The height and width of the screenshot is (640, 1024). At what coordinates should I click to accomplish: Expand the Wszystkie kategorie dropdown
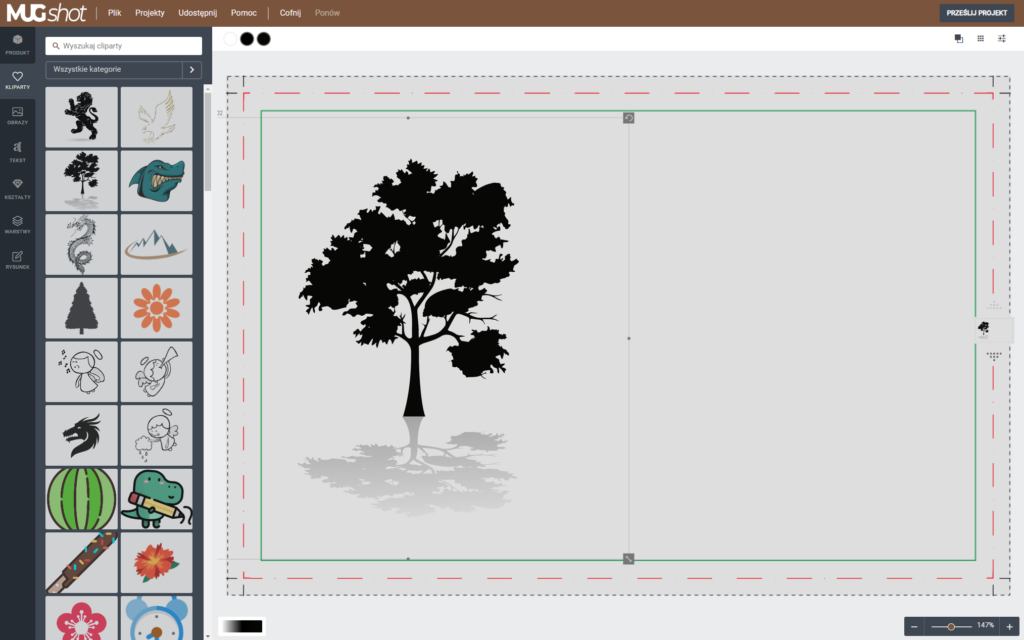tap(113, 70)
